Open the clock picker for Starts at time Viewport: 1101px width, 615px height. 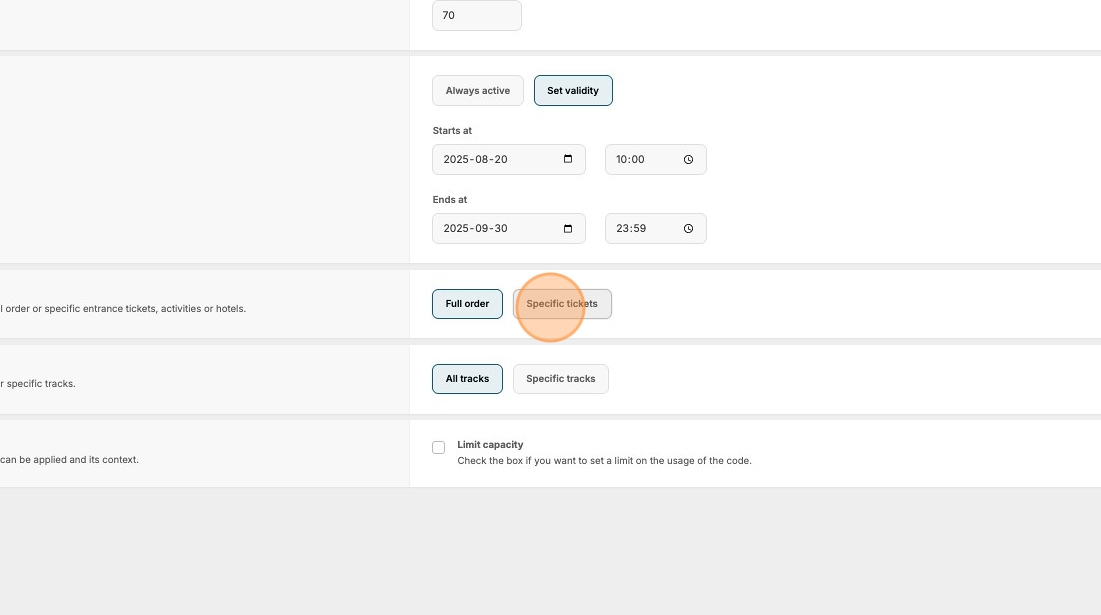(x=688, y=159)
